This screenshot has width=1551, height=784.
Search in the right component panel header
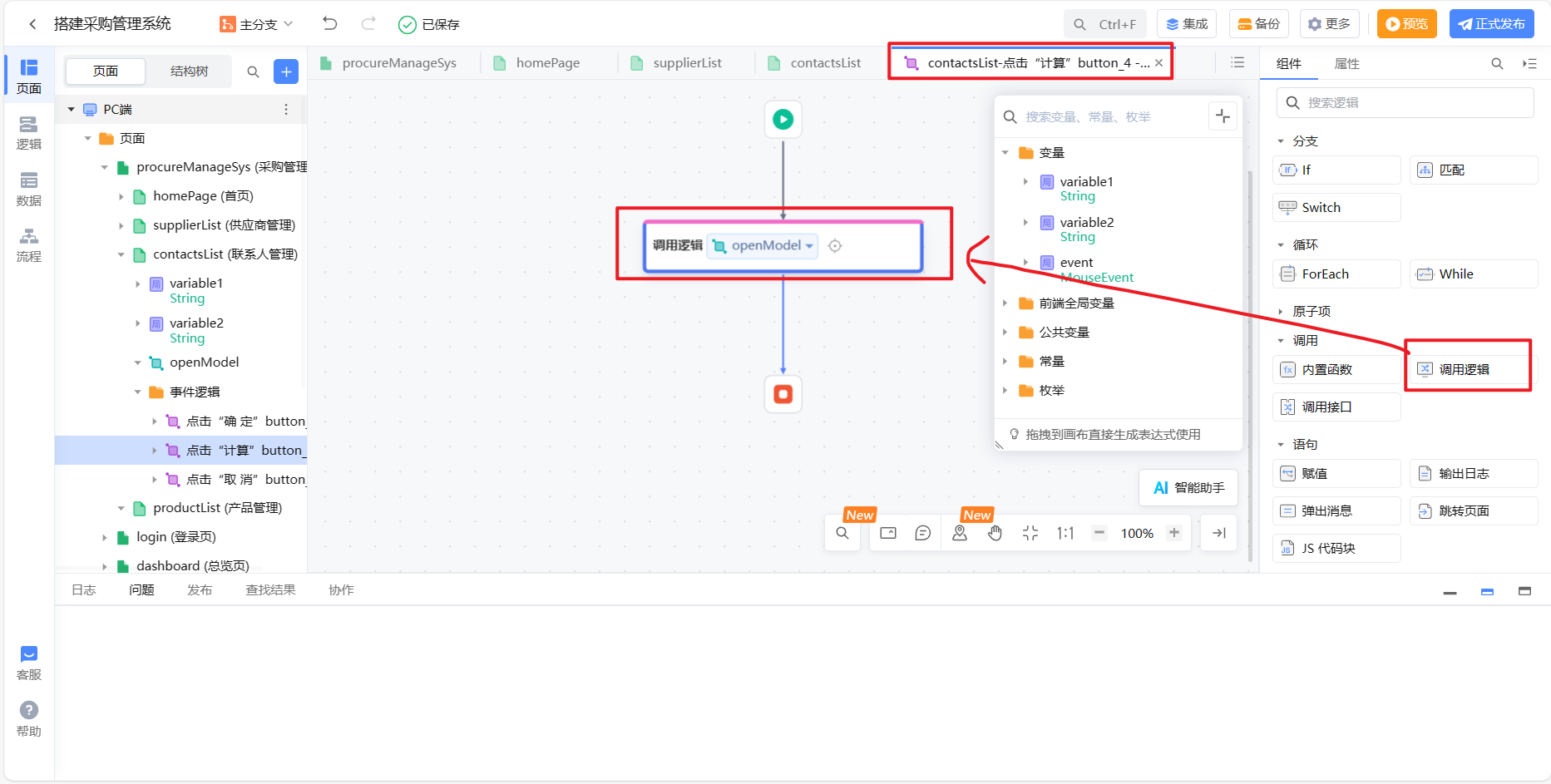1497,64
